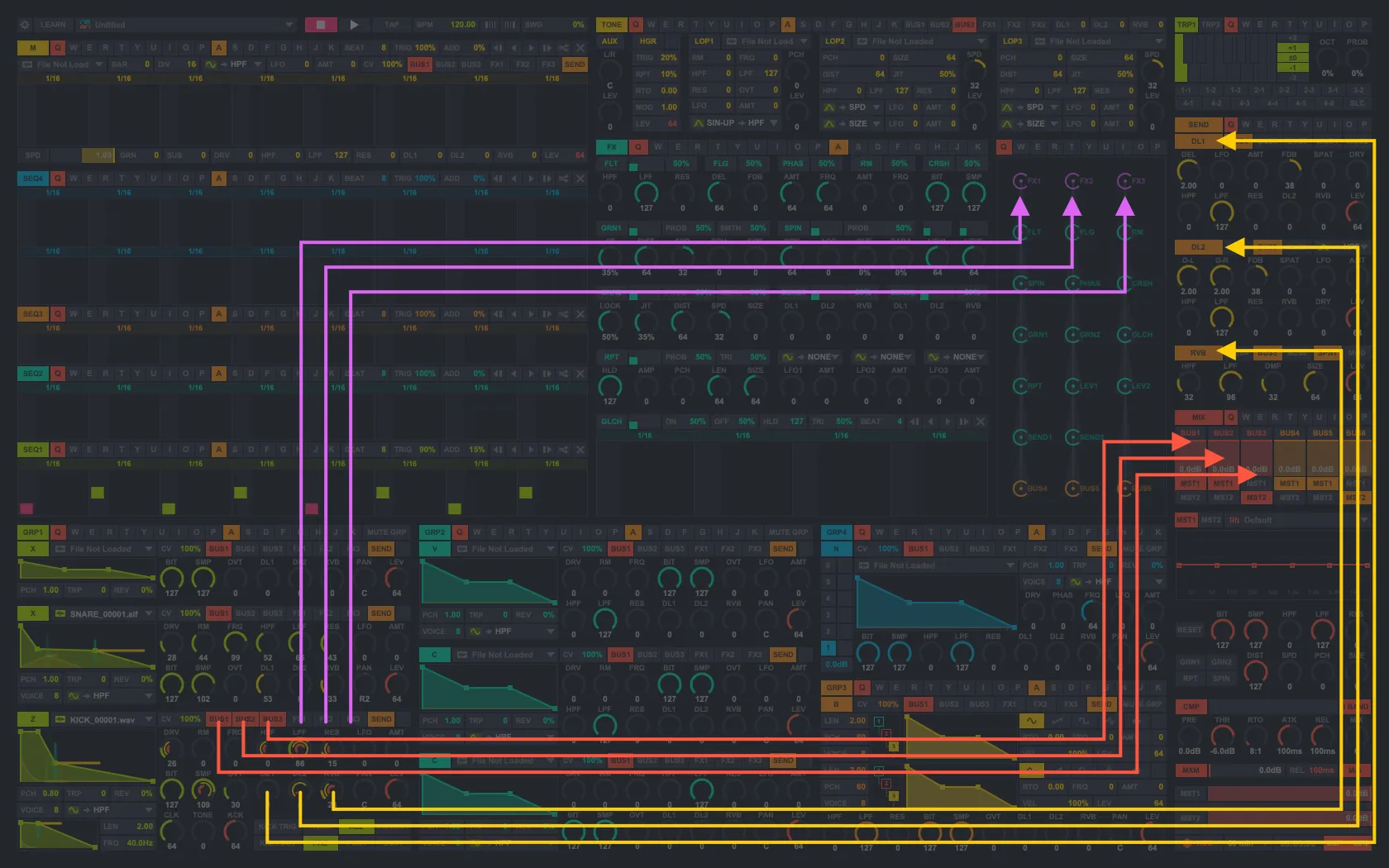Click the first green step in SEQ1
Image resolution: width=1389 pixels, height=868 pixels.
[x=98, y=493]
